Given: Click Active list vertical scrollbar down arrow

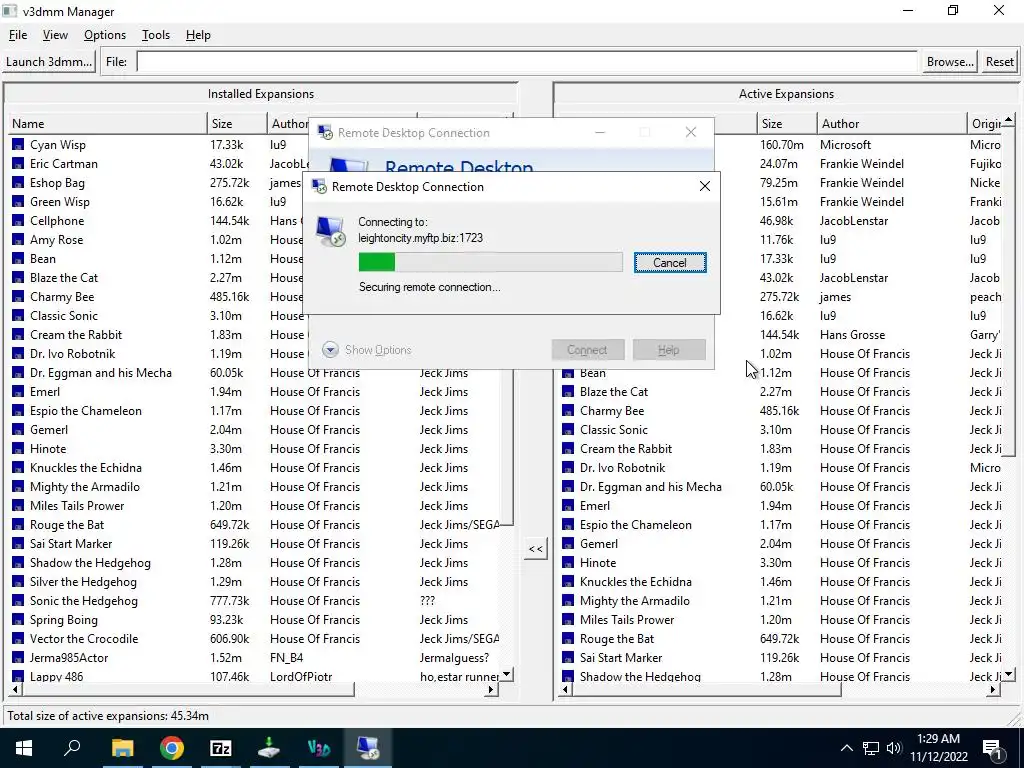Looking at the screenshot, I should [x=1009, y=674].
